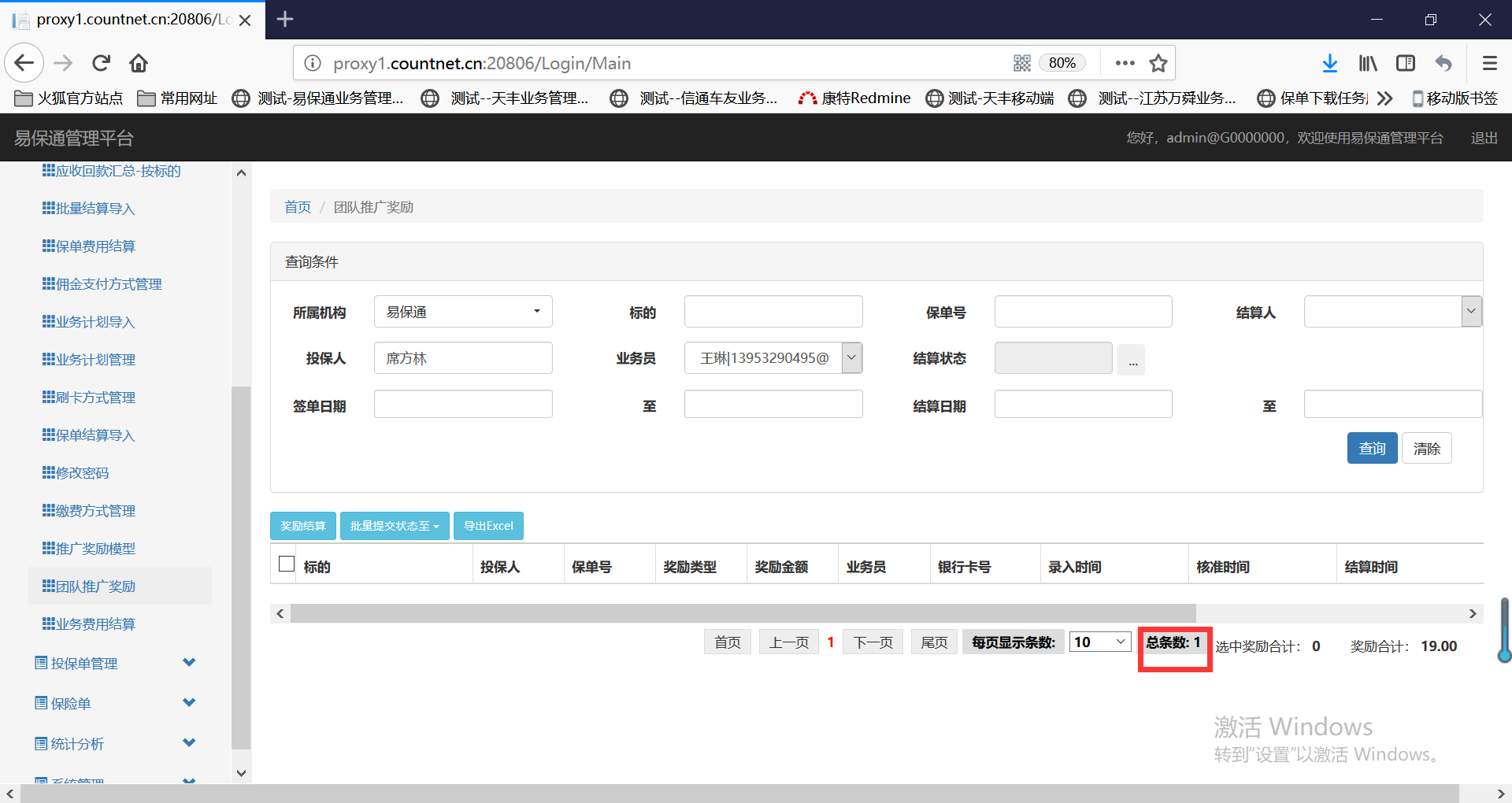
Task: Click the 导出Excel button
Action: 488,526
